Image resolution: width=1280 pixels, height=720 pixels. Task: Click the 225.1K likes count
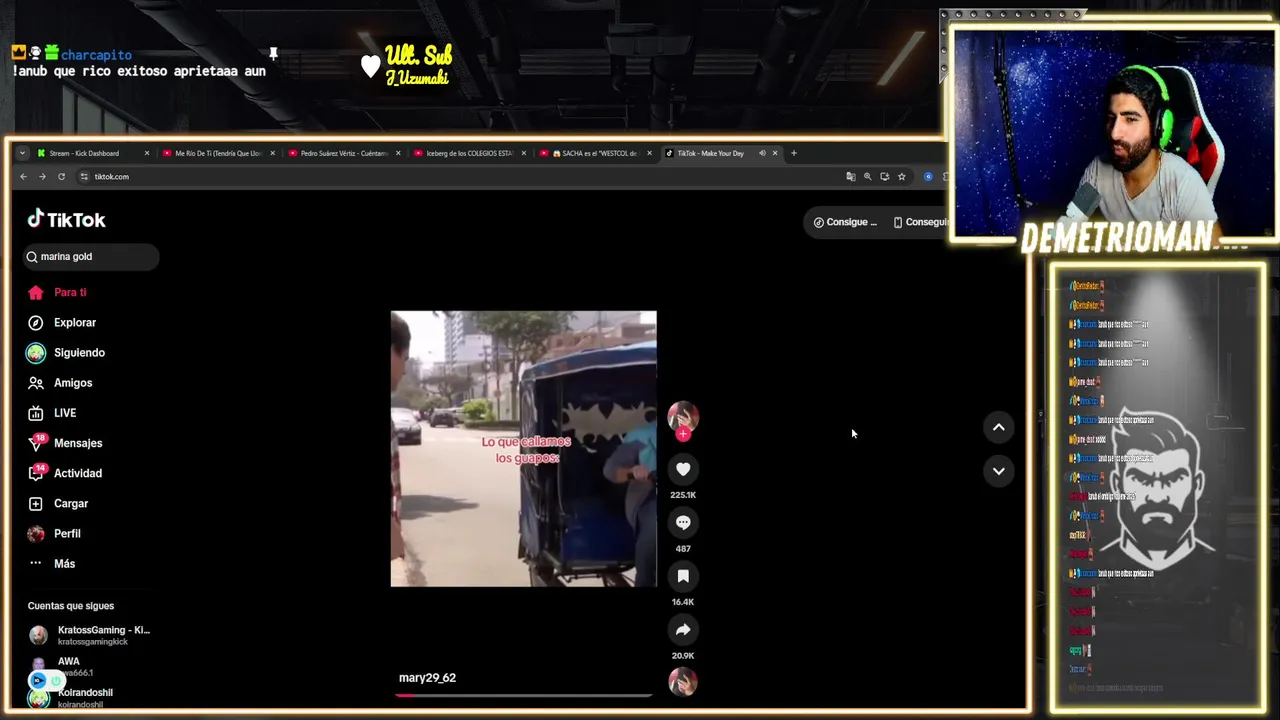[683, 495]
